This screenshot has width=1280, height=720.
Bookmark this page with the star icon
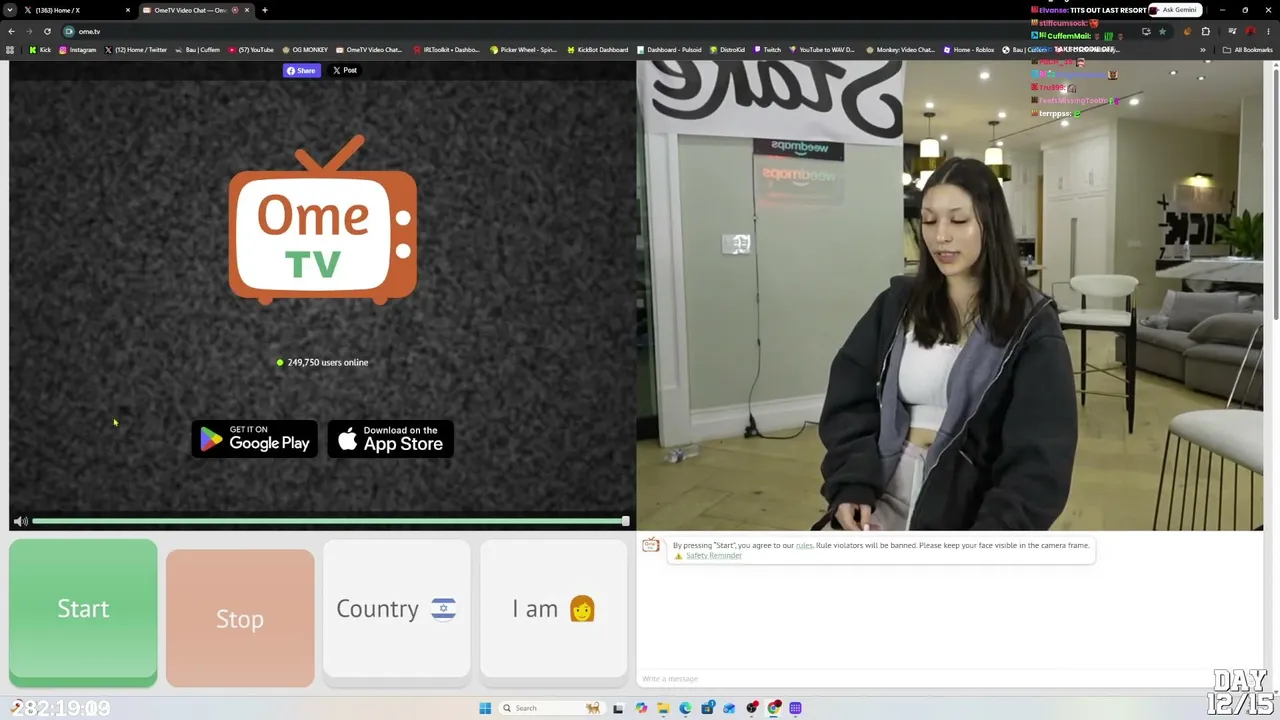pyautogui.click(x=1162, y=31)
